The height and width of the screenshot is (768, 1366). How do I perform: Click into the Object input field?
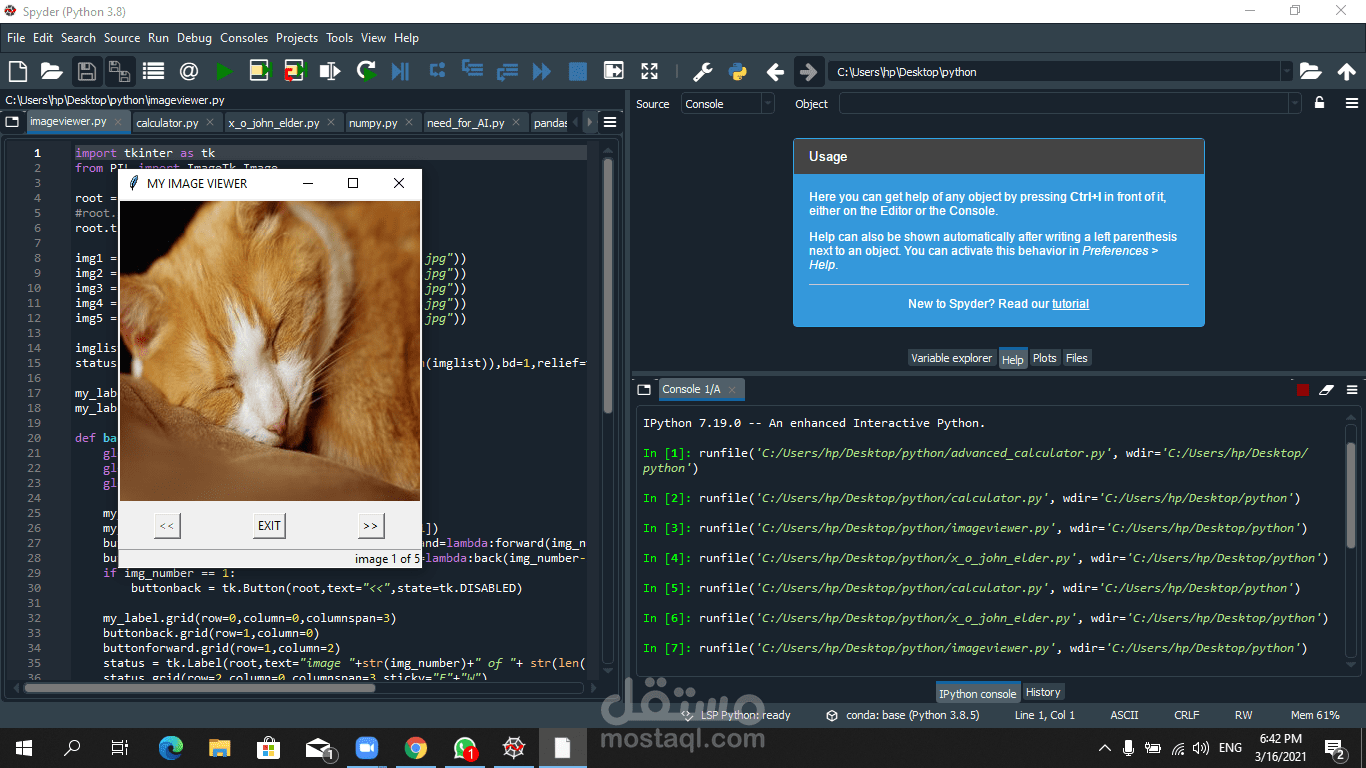pyautogui.click(x=1063, y=103)
